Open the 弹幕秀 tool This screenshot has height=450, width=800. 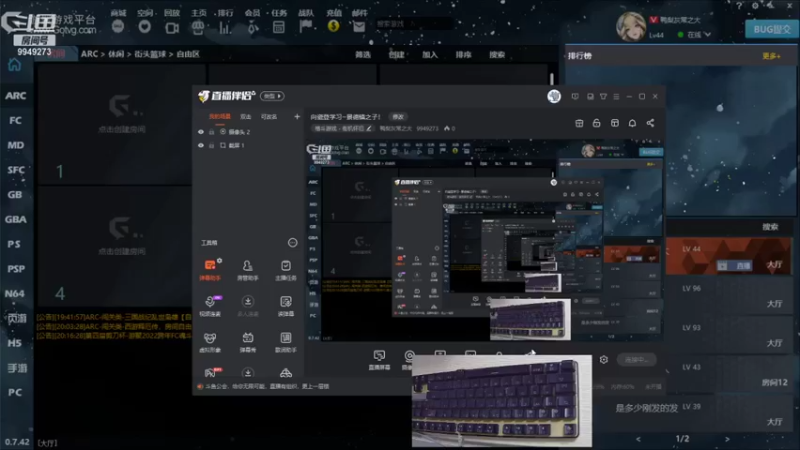pyautogui.click(x=247, y=342)
